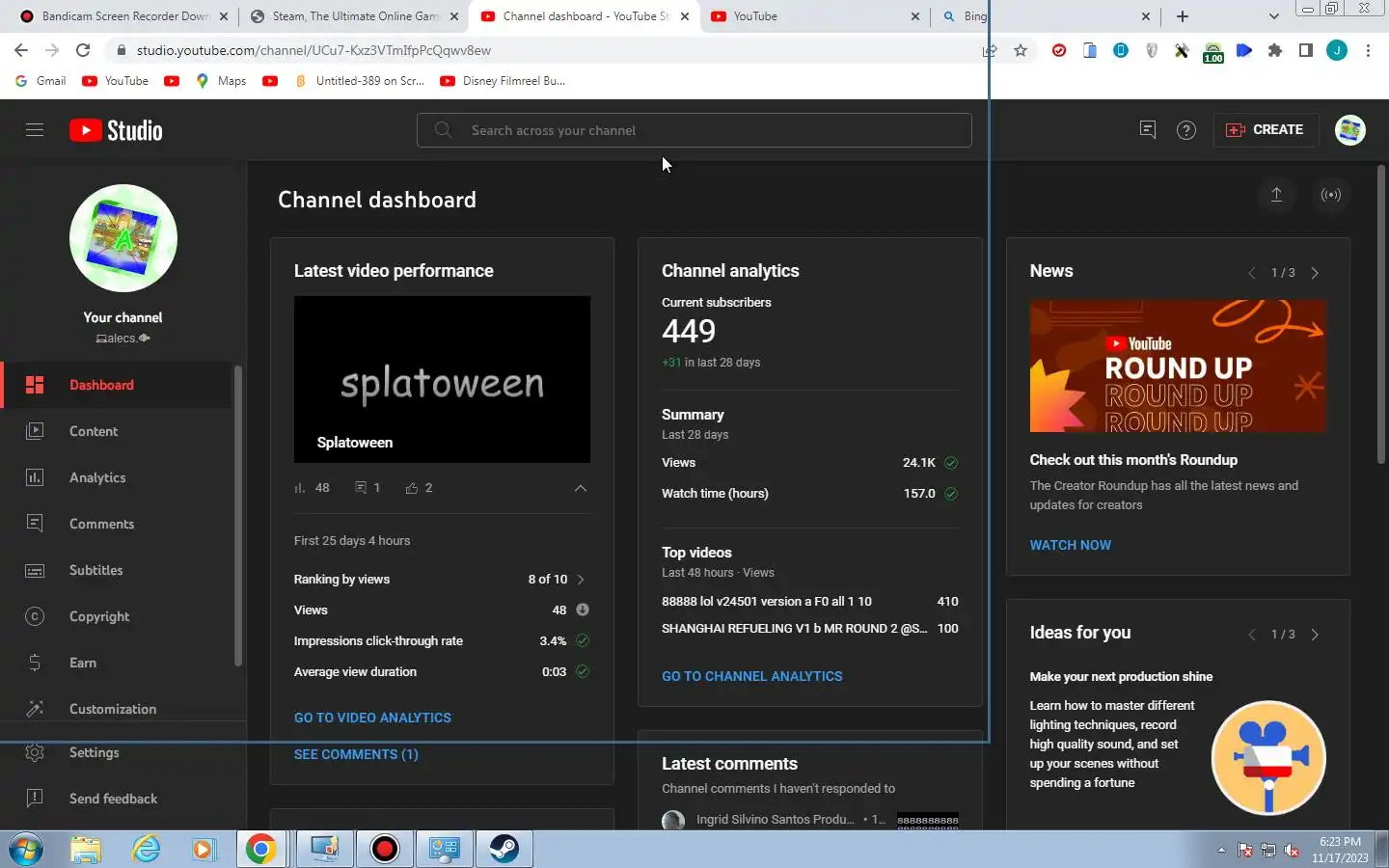Screen dimensions: 1389x868
Task: Switch to the Bandicam Screen Recorder tab
Action: pyautogui.click(x=123, y=16)
